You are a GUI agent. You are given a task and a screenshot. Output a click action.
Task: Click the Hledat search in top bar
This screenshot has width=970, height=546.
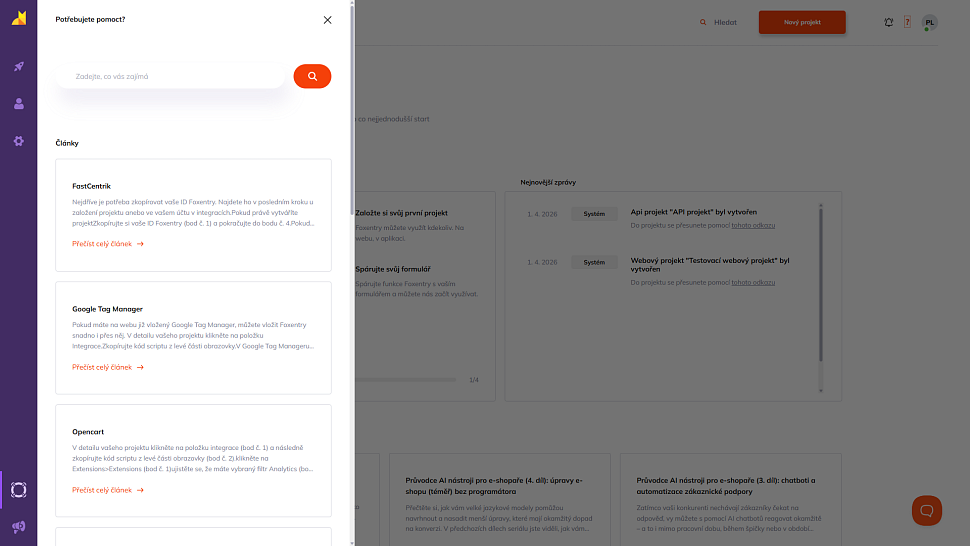(x=718, y=22)
